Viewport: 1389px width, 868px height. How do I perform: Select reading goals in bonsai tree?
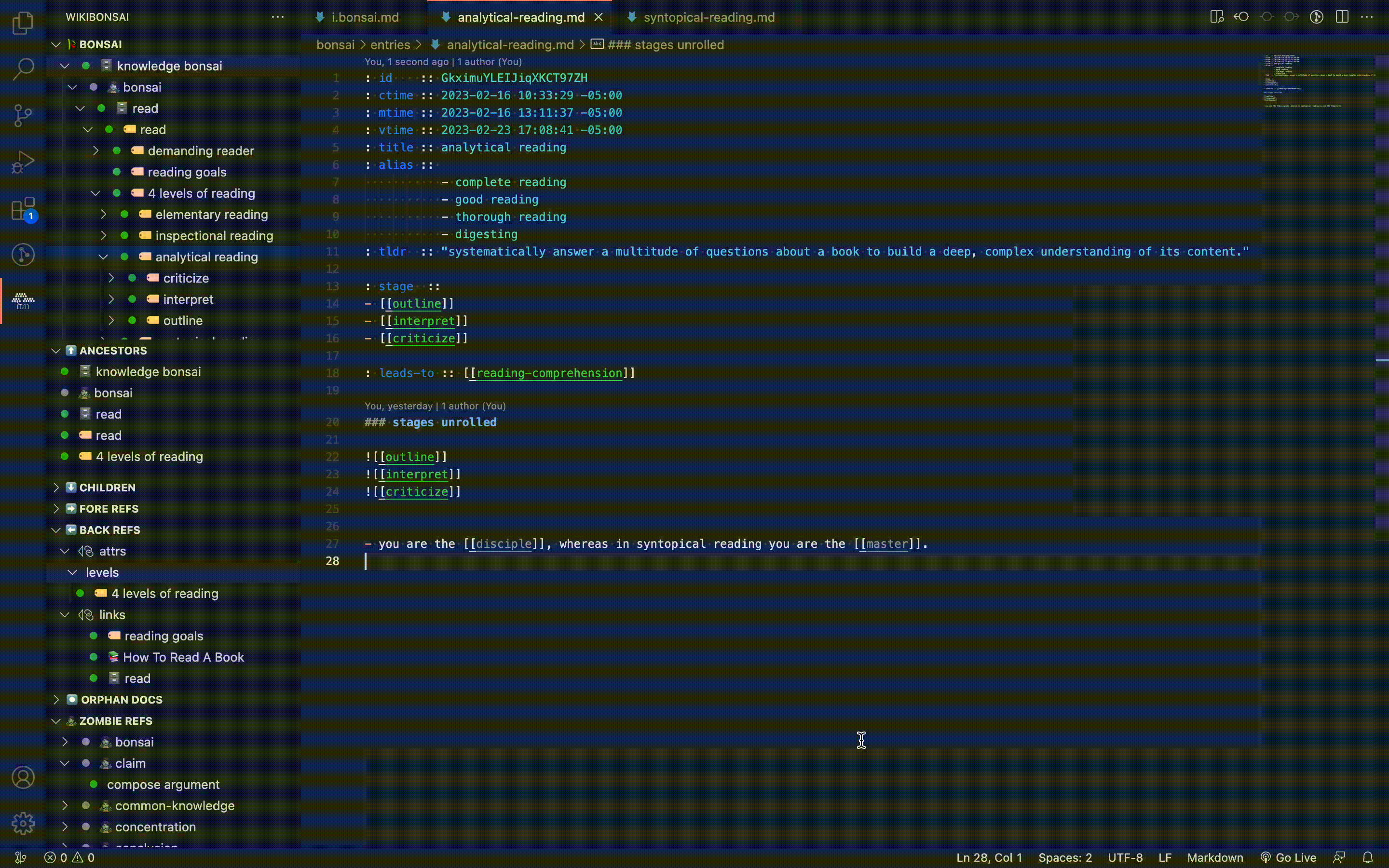pos(173,172)
